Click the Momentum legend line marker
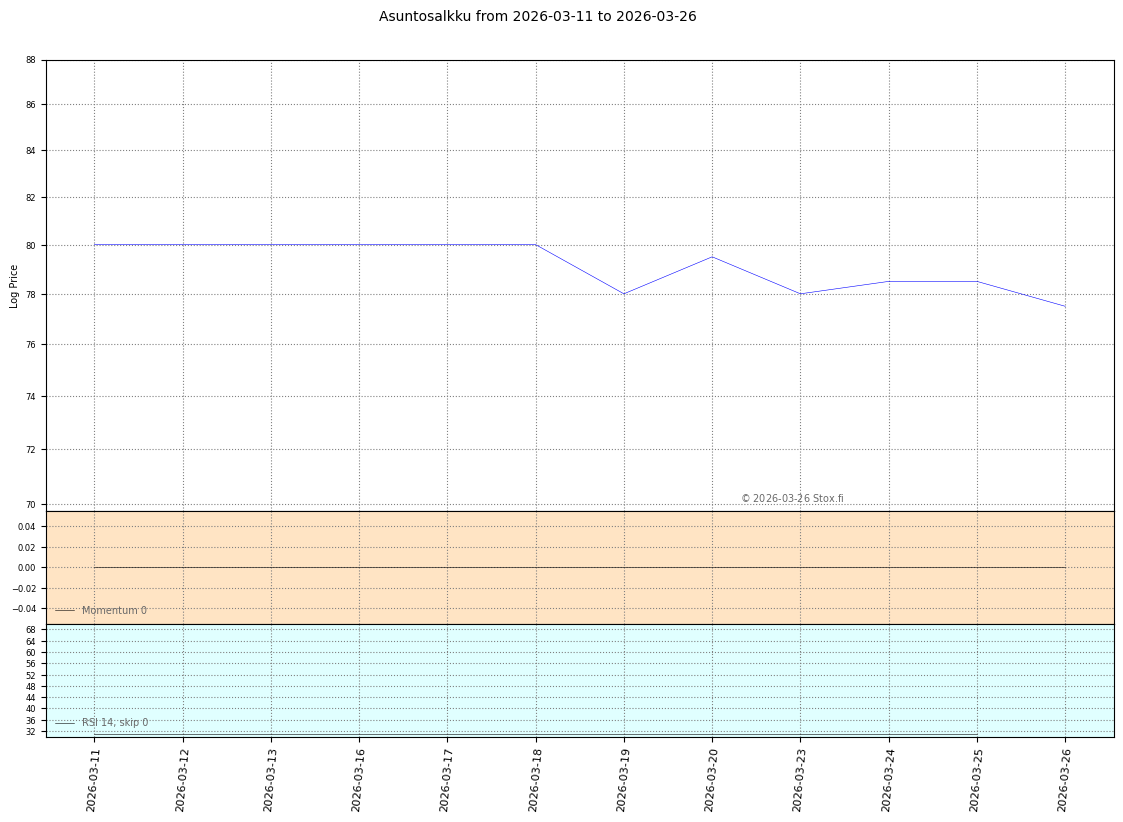Image resolution: width=1123 pixels, height=822 pixels. coord(65,611)
